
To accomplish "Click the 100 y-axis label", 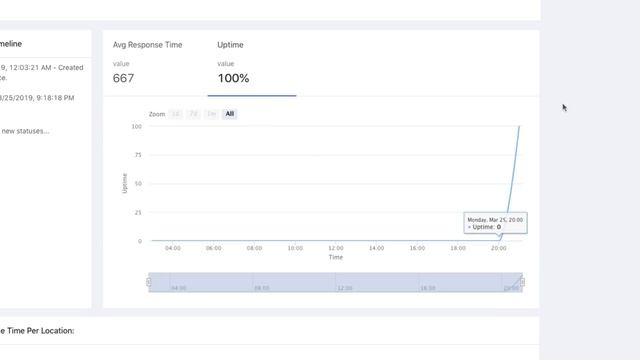I will 137,127.
